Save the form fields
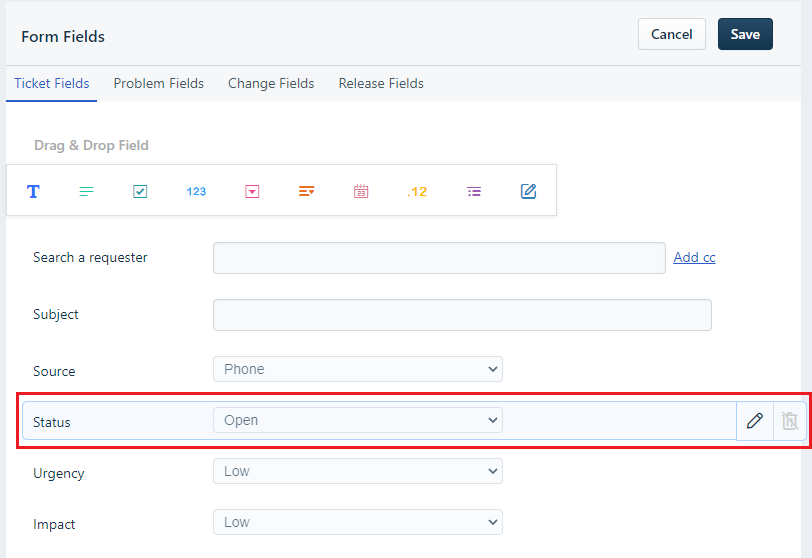The image size is (812, 558). click(745, 34)
